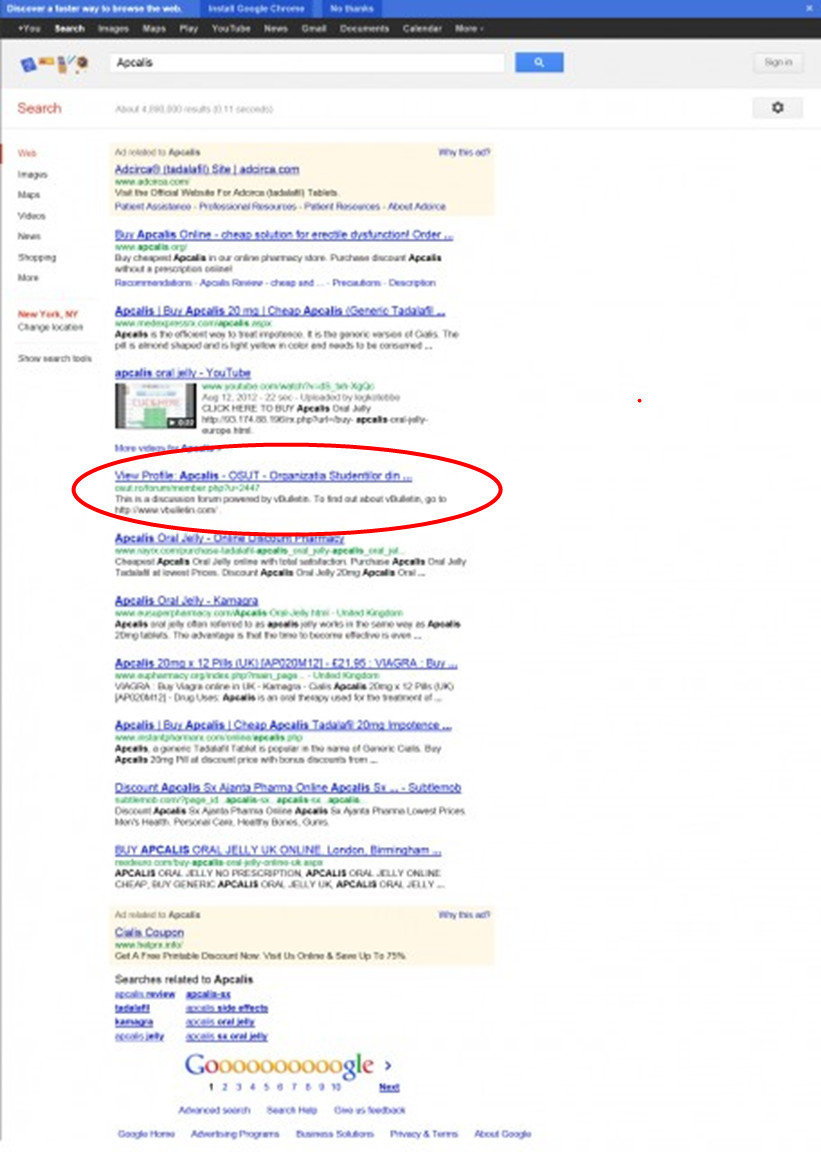
Task: Open Discount Apcalis Sx Ajanta Pharma result
Action: [287, 788]
